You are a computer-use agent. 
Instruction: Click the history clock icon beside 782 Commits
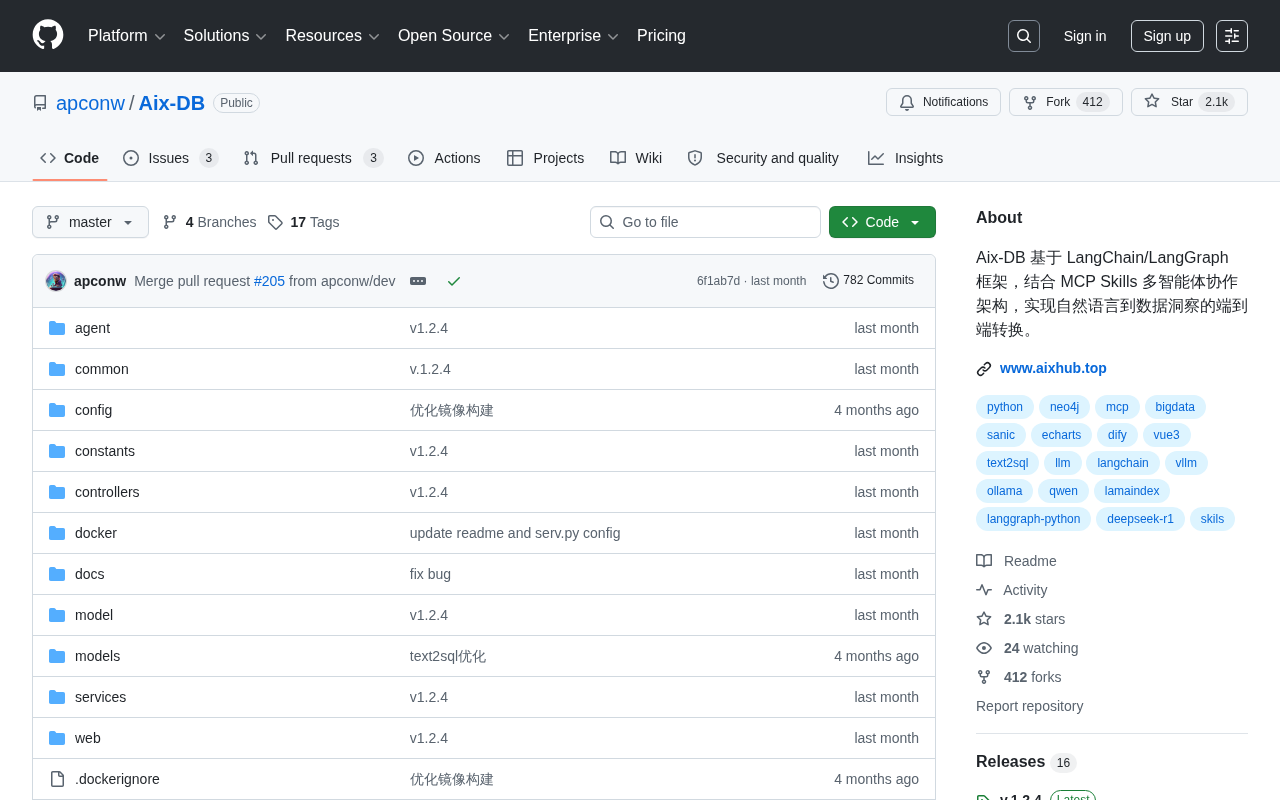point(831,281)
